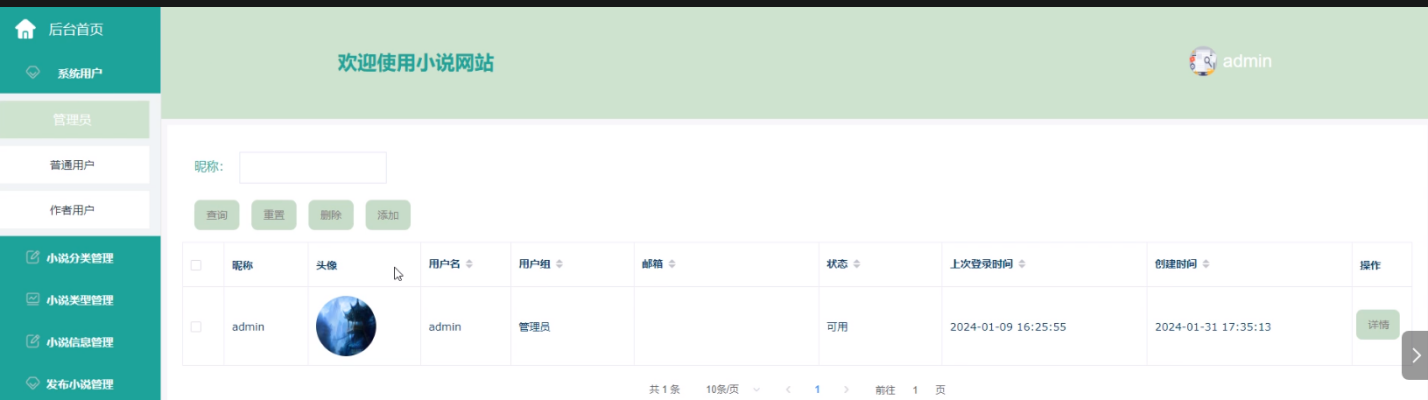Image resolution: width=1428 pixels, height=400 pixels.
Task: Click the 头像 column header
Action: [x=327, y=265]
